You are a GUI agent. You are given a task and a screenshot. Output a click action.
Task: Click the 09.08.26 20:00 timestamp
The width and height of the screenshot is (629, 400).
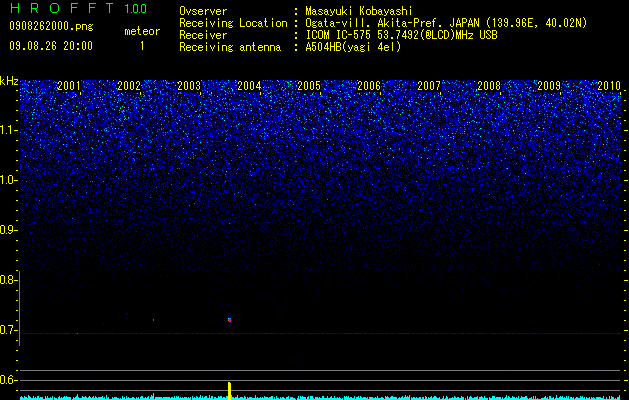pos(51,46)
